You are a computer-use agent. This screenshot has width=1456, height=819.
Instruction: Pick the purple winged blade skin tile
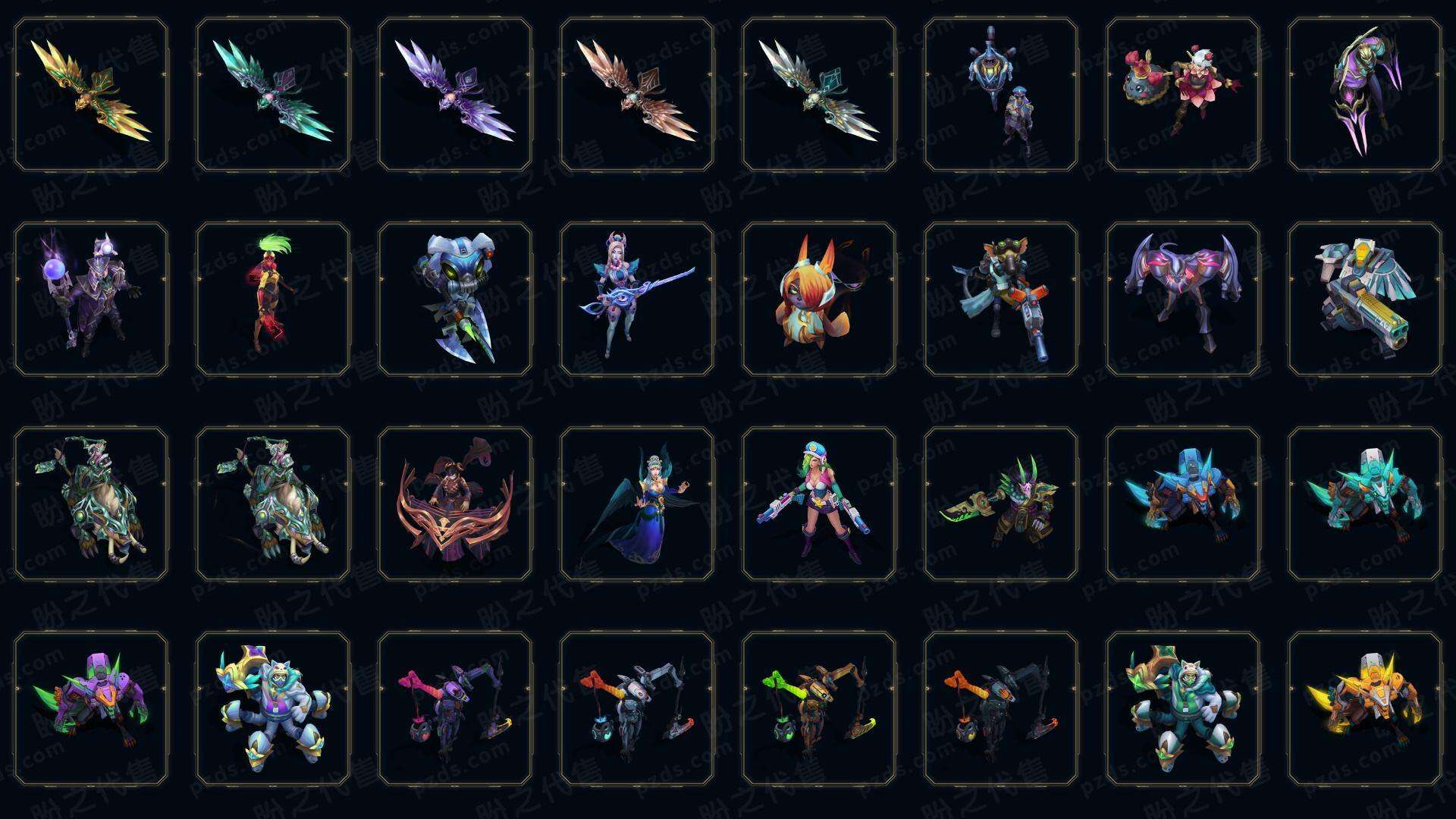[x=455, y=95]
